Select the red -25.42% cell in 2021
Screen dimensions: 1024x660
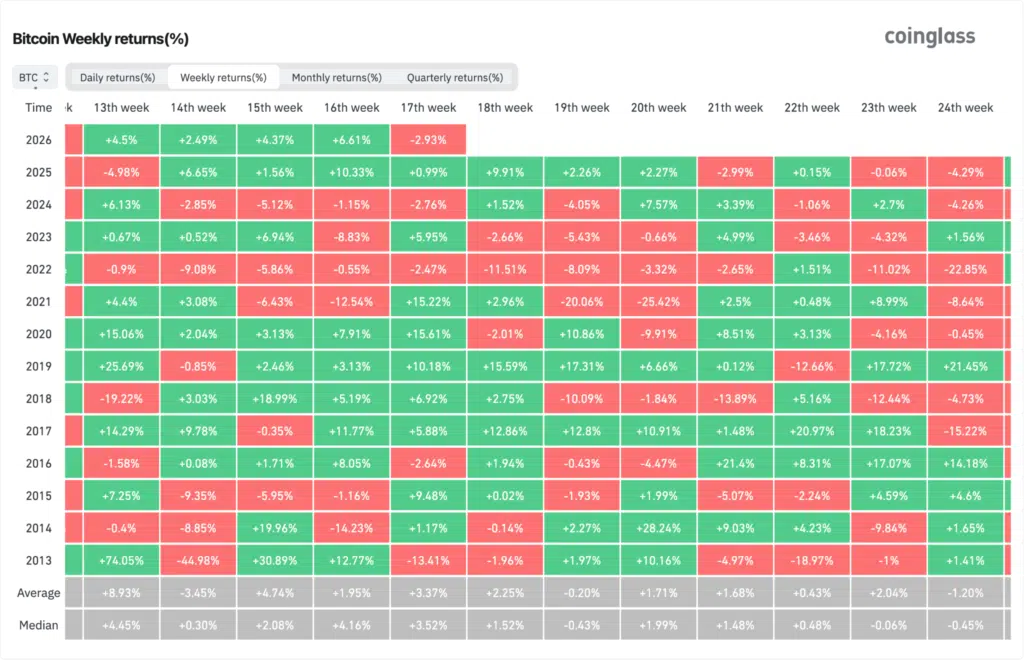pyautogui.click(x=658, y=301)
